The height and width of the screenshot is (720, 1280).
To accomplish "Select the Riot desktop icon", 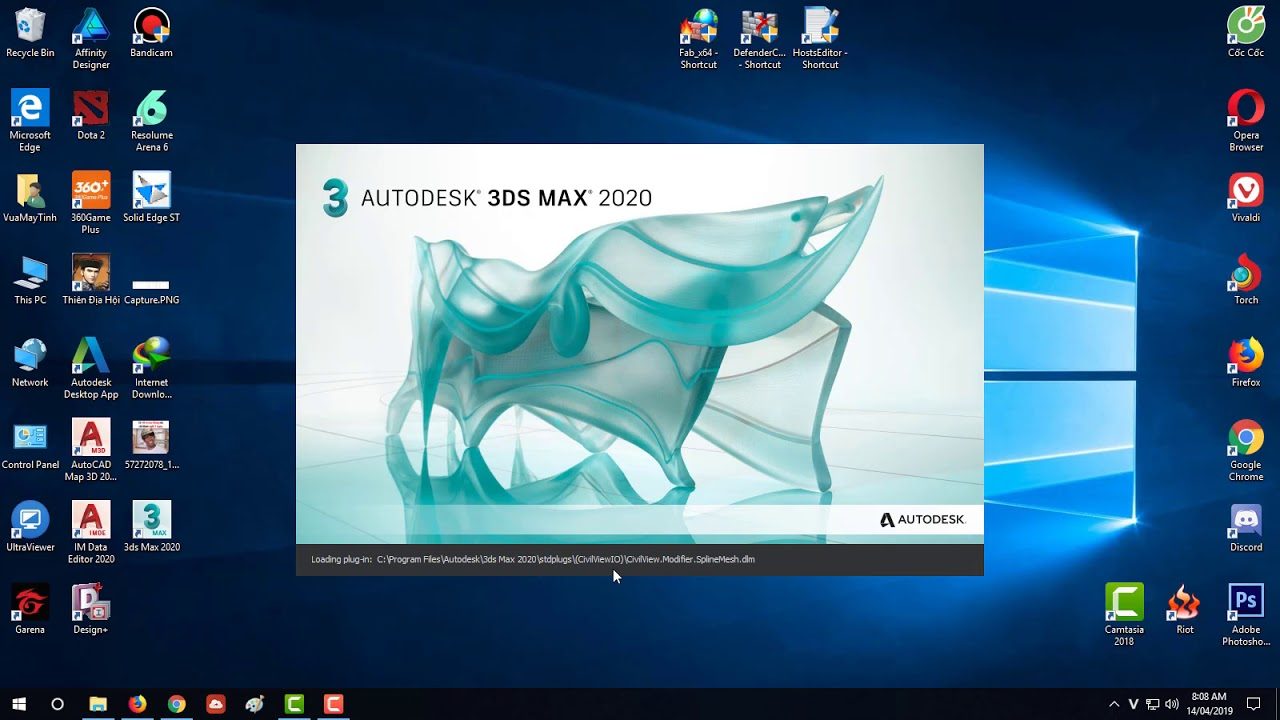I will [1185, 610].
